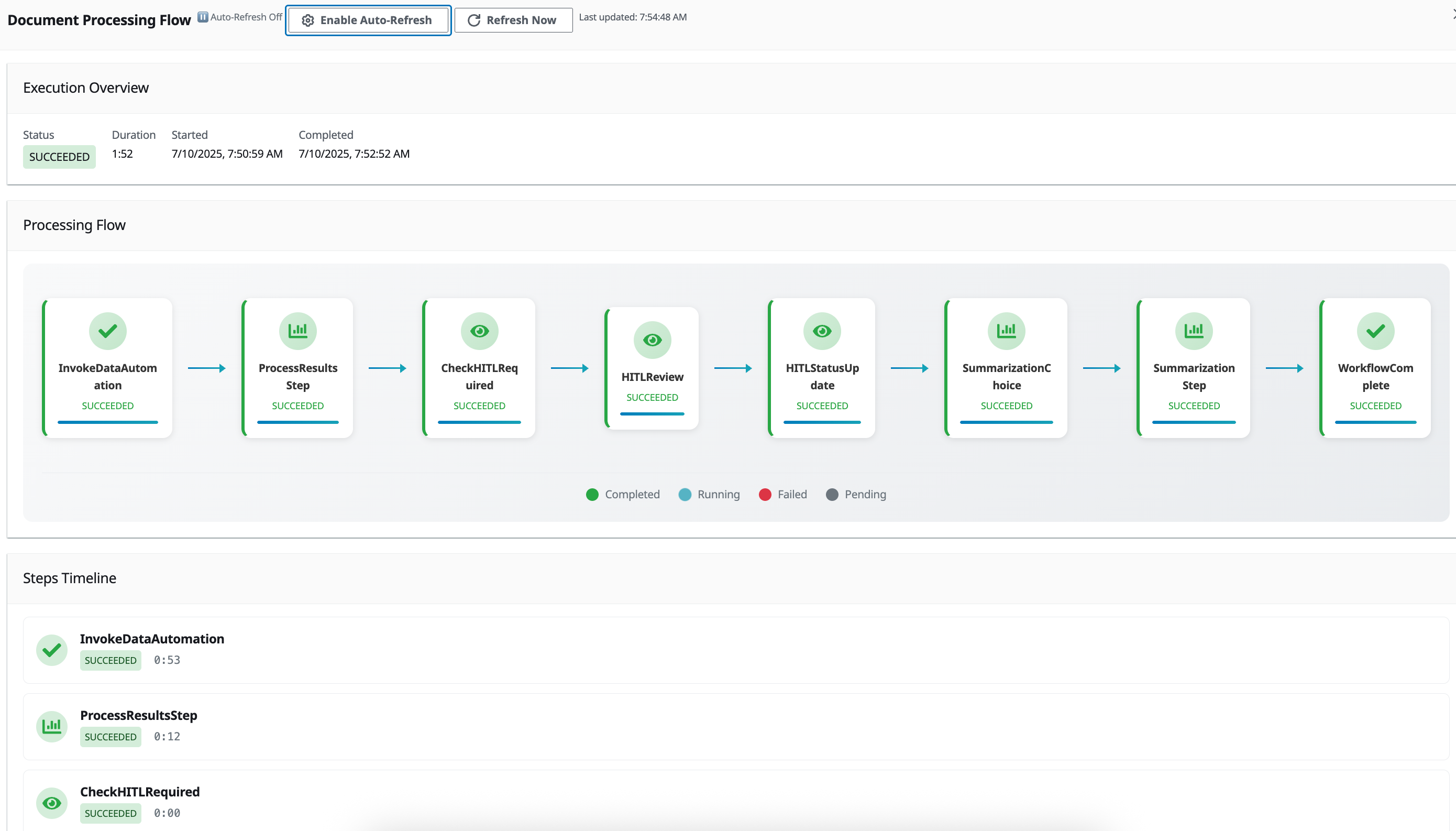Click the SummarizationStep chart icon
The height and width of the screenshot is (831, 1456).
(x=1193, y=331)
